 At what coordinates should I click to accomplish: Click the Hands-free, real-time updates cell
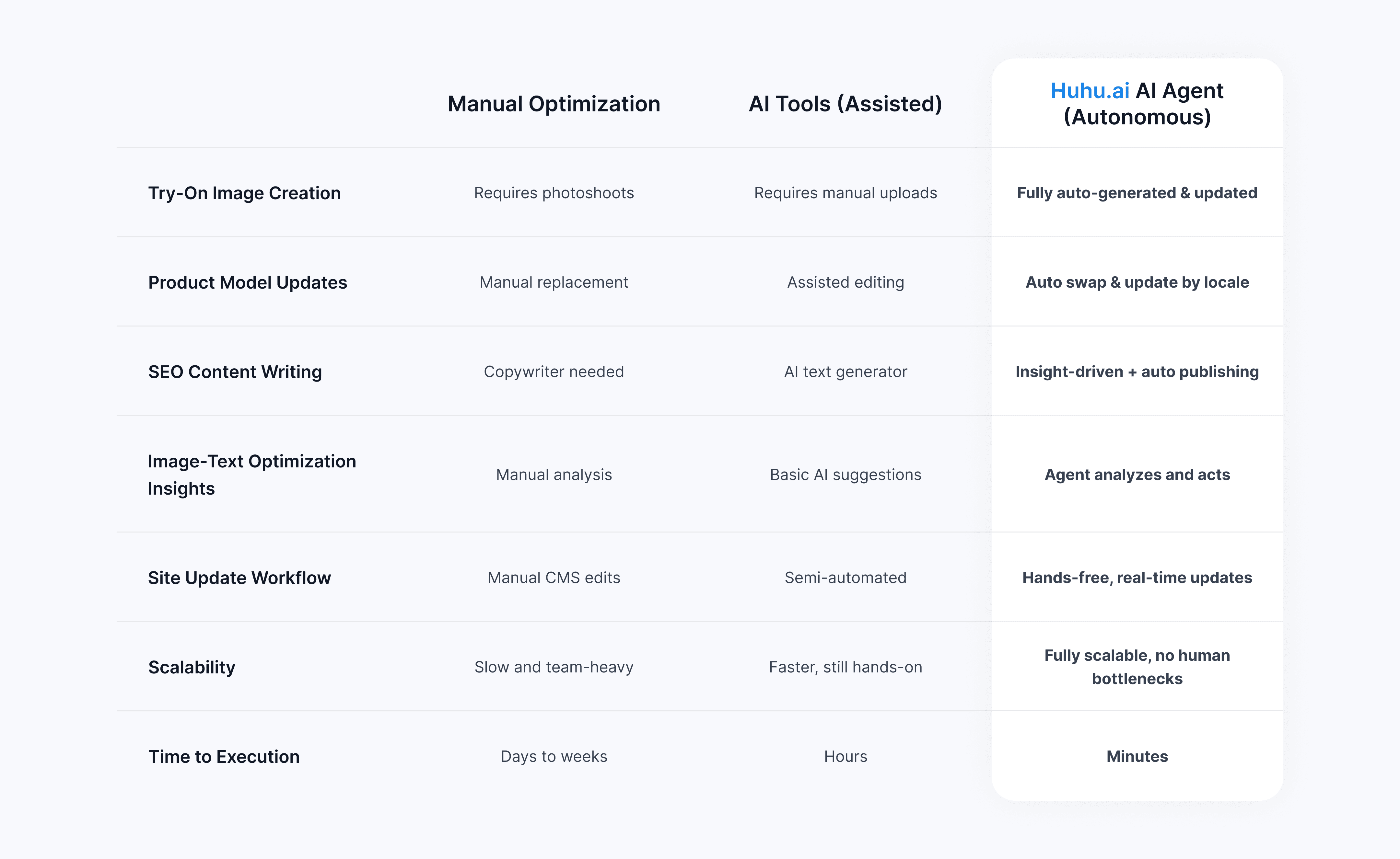1137,578
